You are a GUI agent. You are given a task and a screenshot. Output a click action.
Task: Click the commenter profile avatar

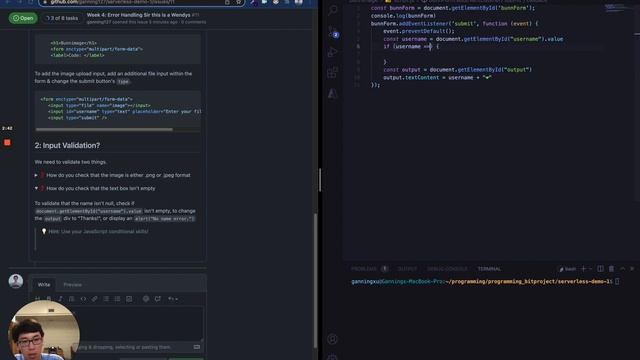[x=16, y=281]
